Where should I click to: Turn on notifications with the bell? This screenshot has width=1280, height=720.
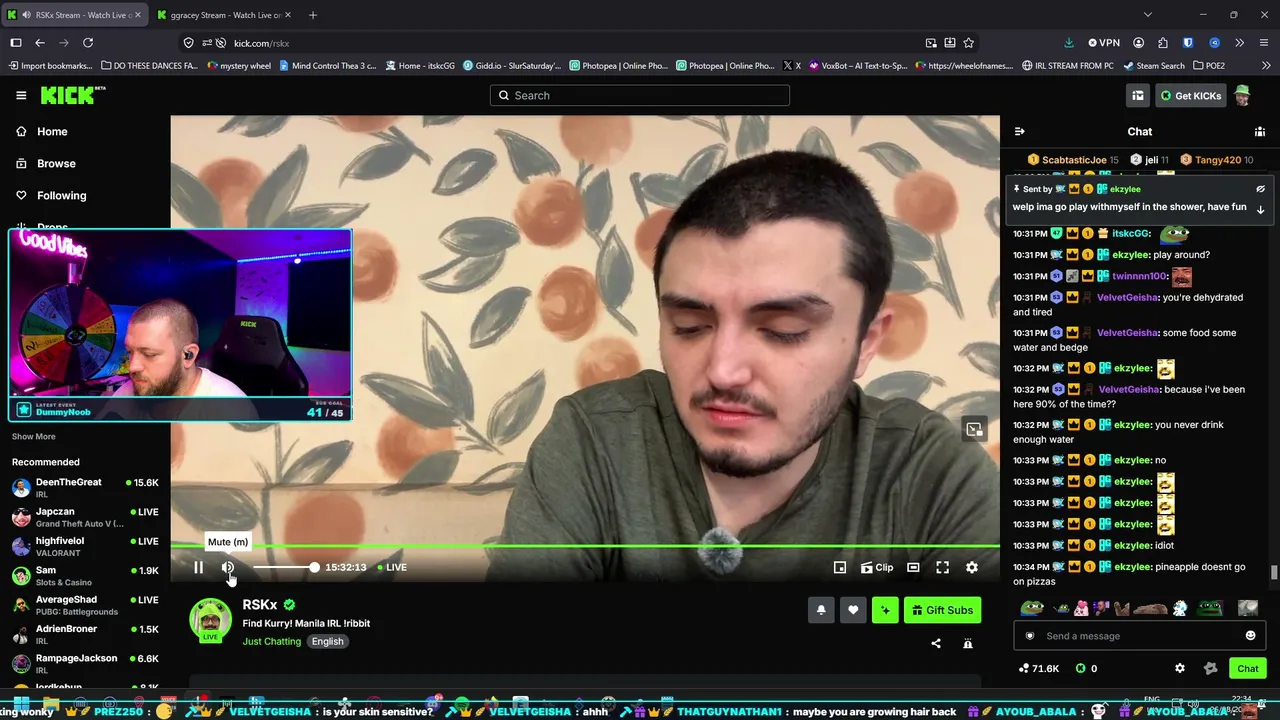(x=821, y=610)
